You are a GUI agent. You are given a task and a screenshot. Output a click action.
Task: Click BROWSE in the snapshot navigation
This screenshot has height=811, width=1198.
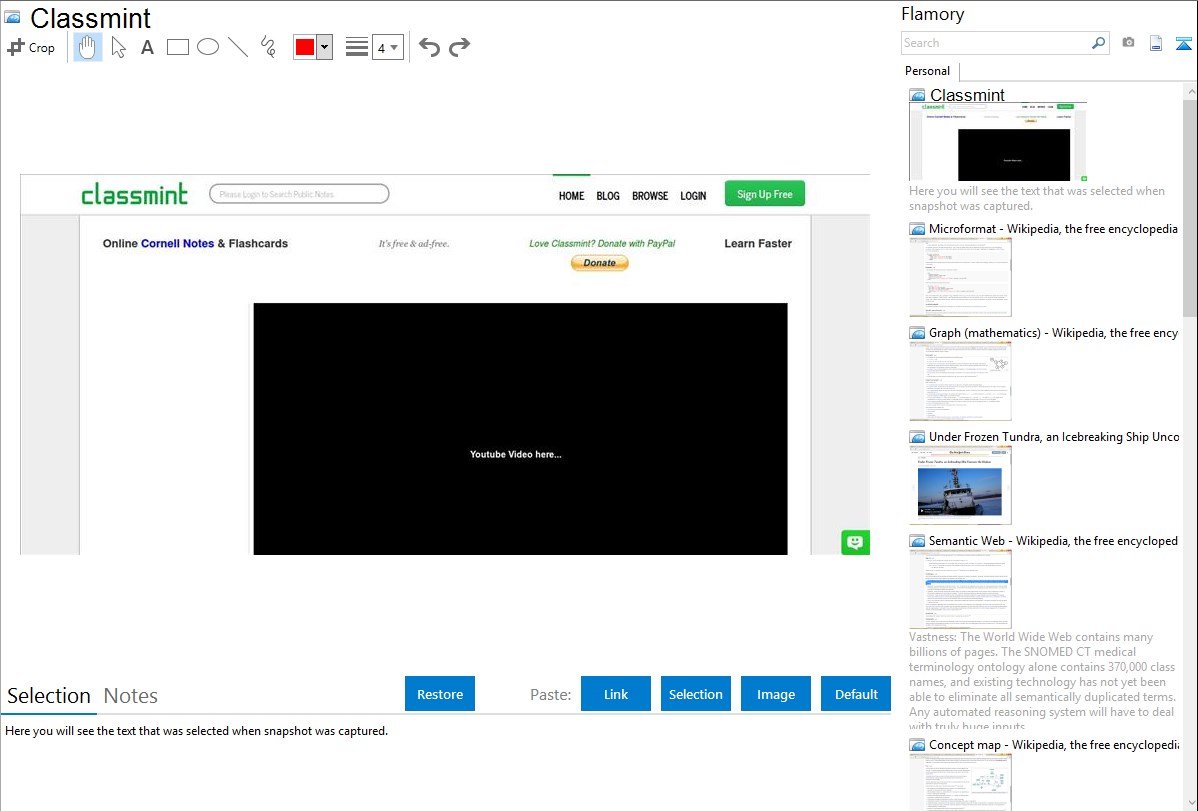650,196
